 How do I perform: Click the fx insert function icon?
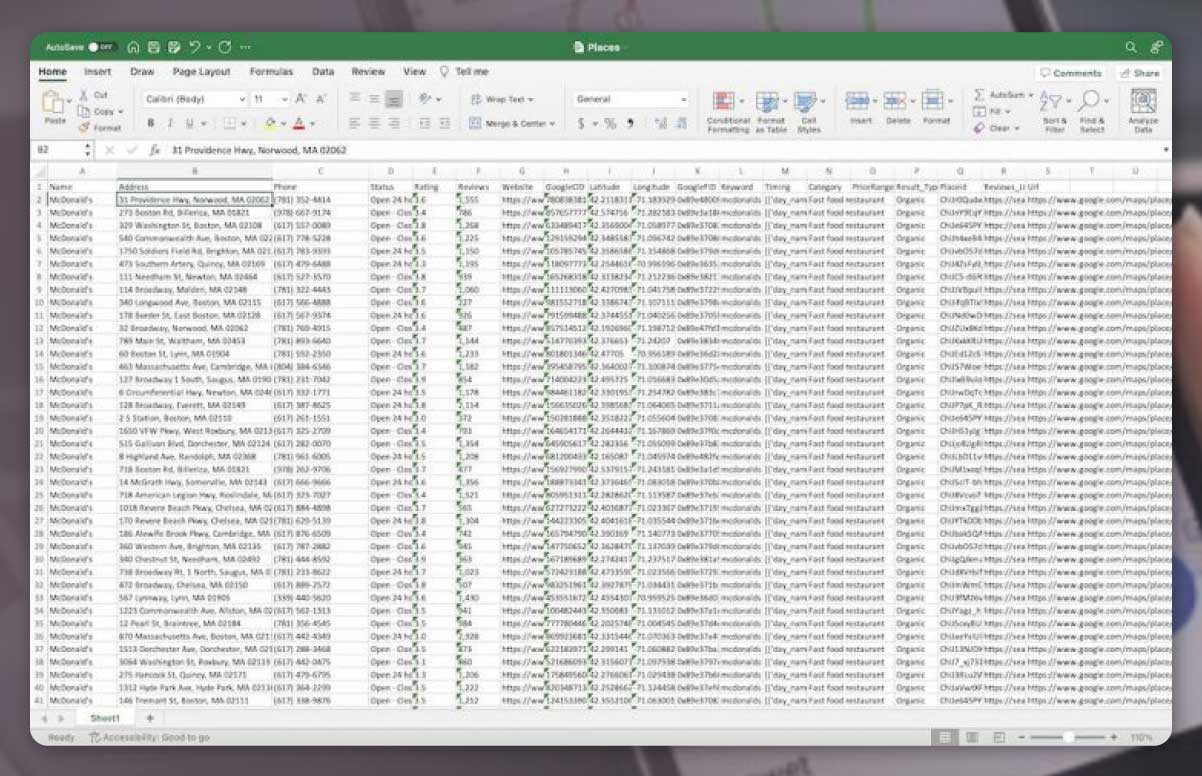tap(154, 150)
